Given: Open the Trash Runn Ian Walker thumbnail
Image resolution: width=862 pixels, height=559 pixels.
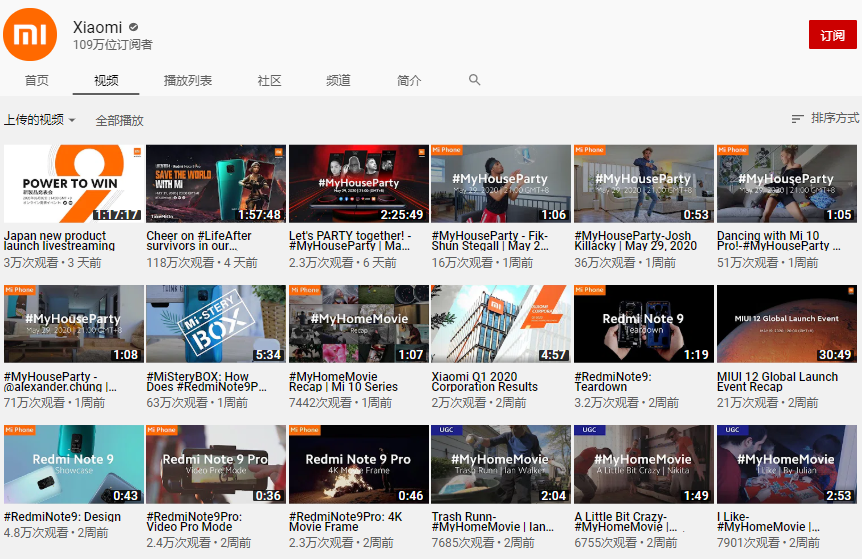Looking at the screenshot, I should click(501, 464).
